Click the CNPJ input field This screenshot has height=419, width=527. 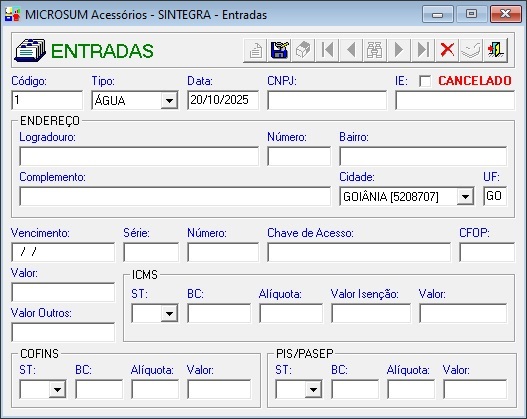327,100
